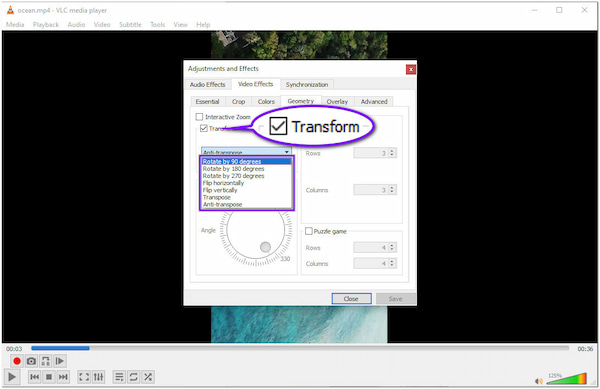Uncheck the Transform checkbox
The image size is (600, 389).
coord(204,128)
